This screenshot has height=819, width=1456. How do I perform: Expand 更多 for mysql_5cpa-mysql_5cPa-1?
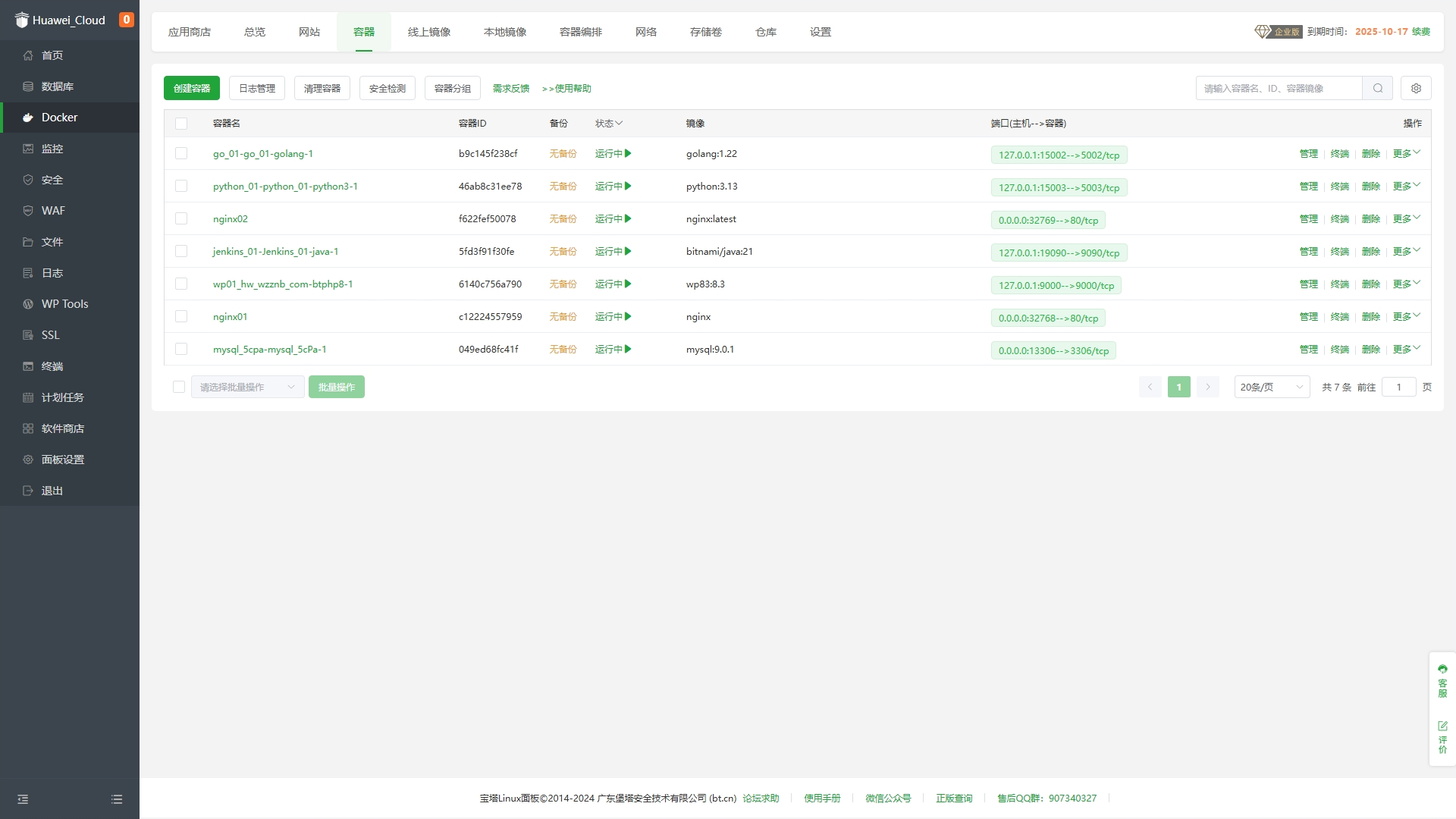coord(1407,349)
